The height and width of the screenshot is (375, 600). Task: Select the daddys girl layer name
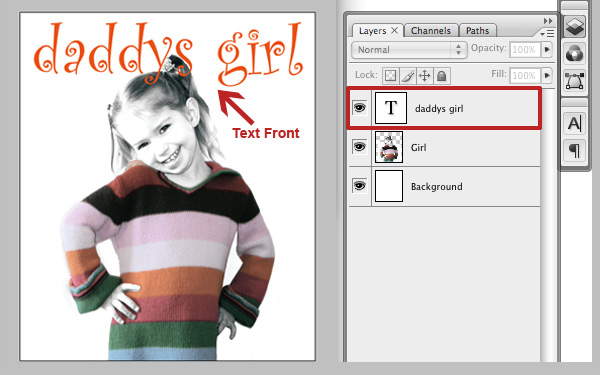pyautogui.click(x=439, y=109)
